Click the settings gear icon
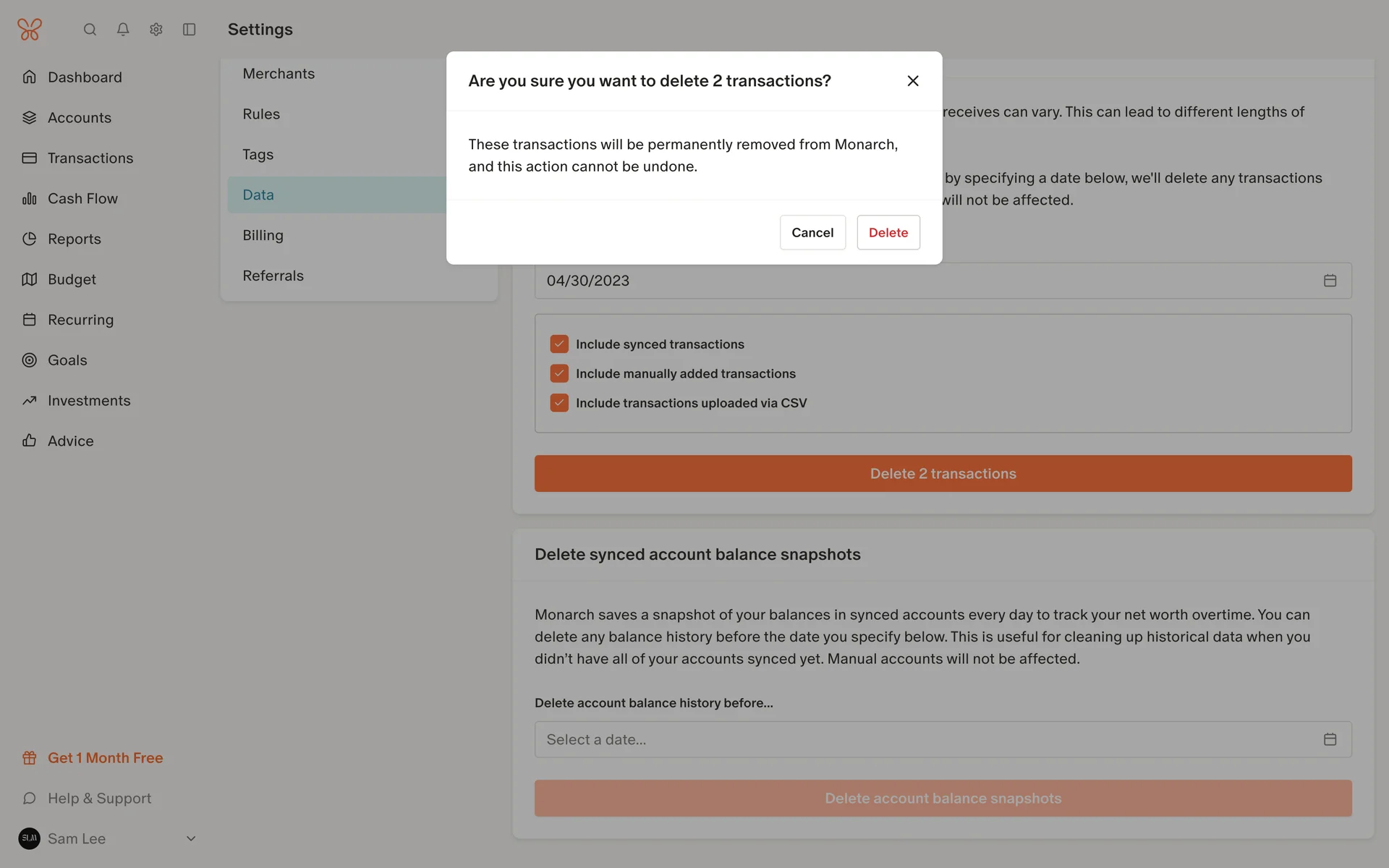The width and height of the screenshot is (1389, 868). (156, 30)
